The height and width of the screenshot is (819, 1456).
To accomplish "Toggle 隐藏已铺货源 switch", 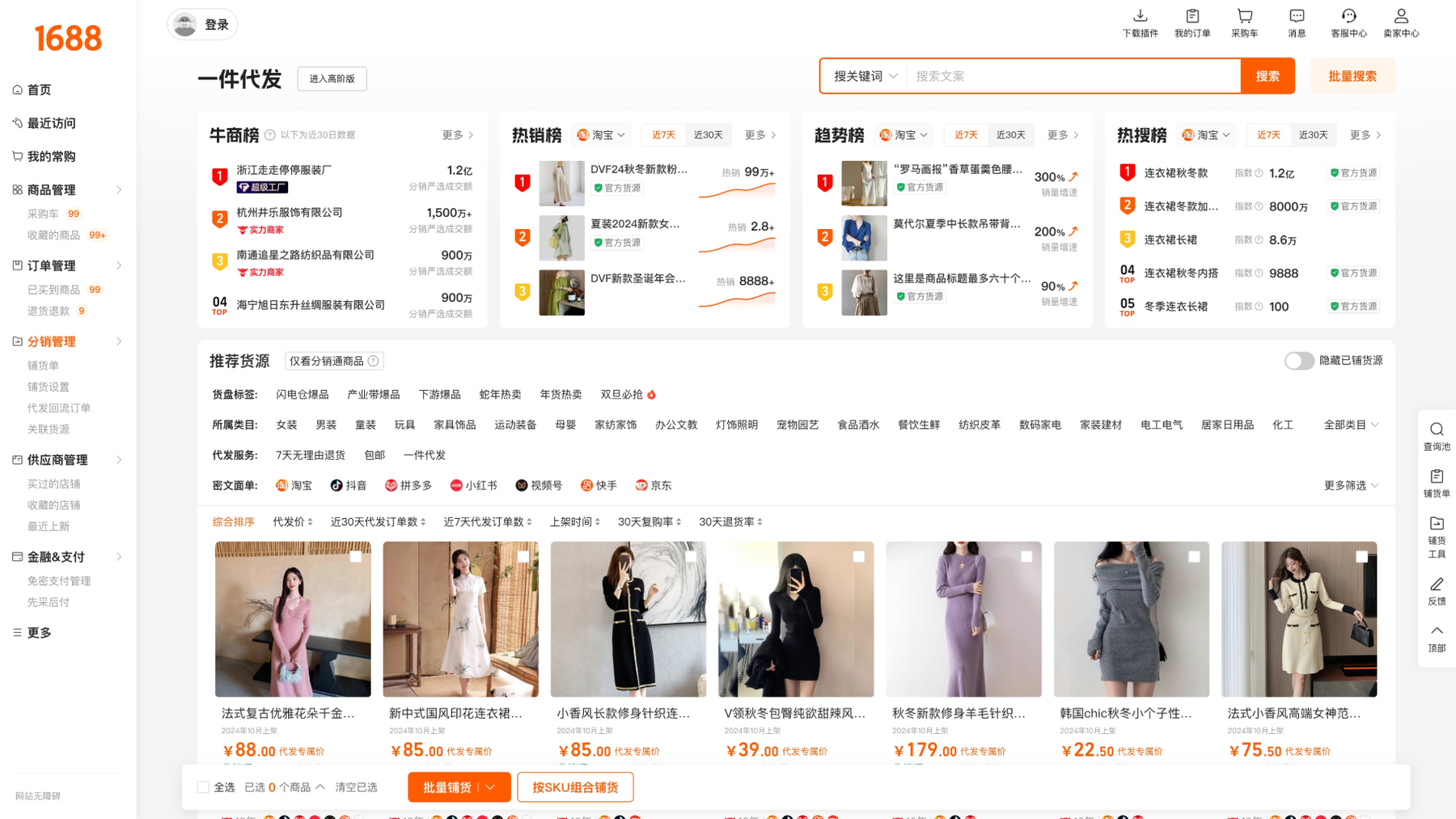I will click(x=1299, y=361).
